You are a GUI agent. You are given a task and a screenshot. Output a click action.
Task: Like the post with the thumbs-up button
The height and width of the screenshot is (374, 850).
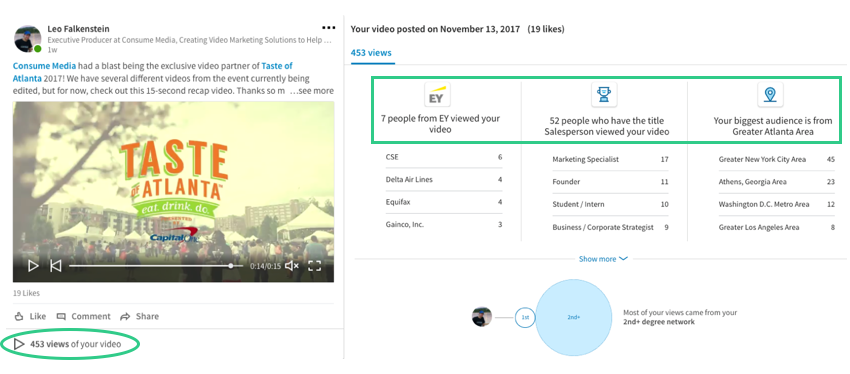pos(30,316)
